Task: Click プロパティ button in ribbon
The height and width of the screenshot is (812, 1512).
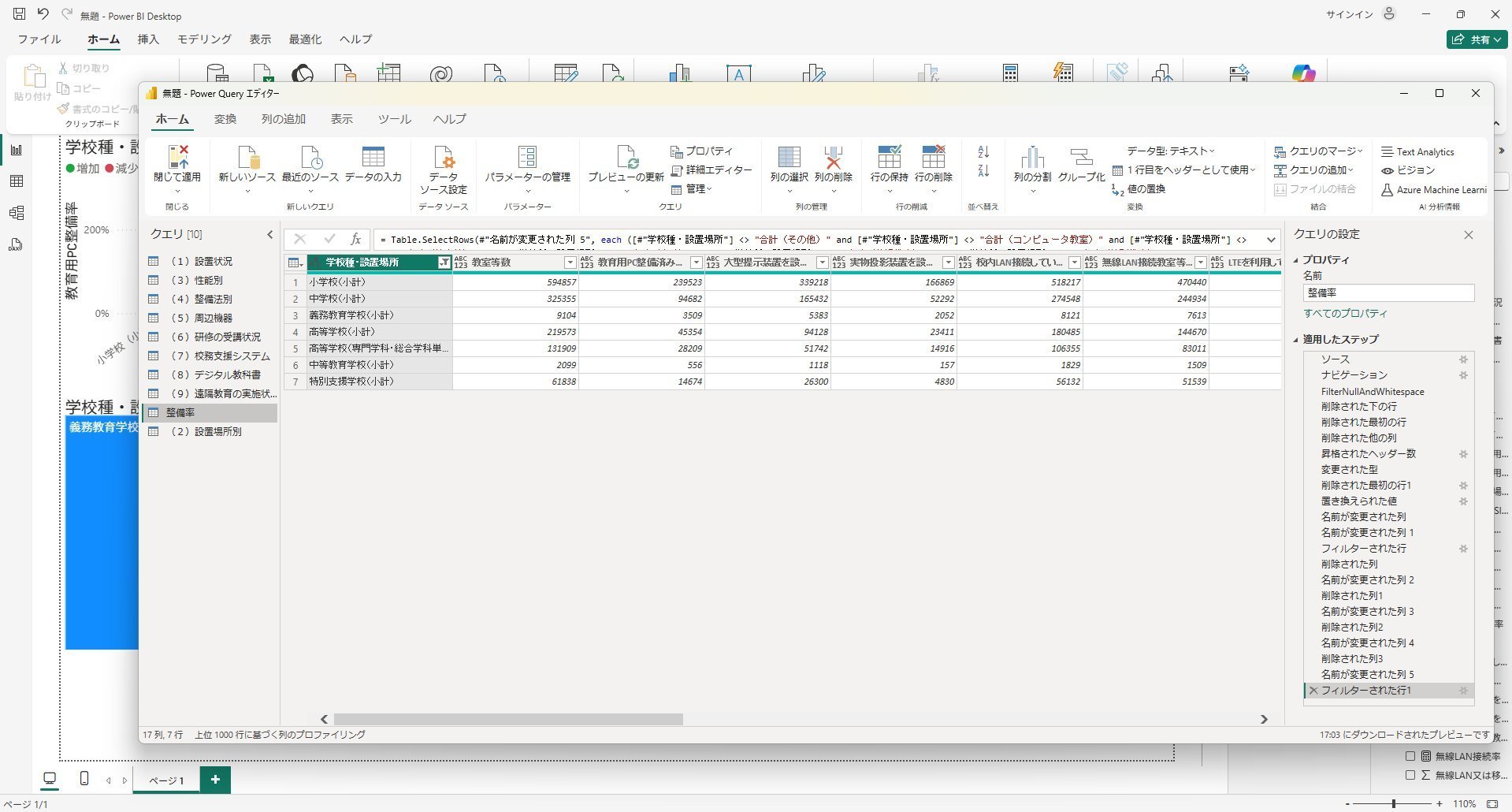Action: coord(701,151)
